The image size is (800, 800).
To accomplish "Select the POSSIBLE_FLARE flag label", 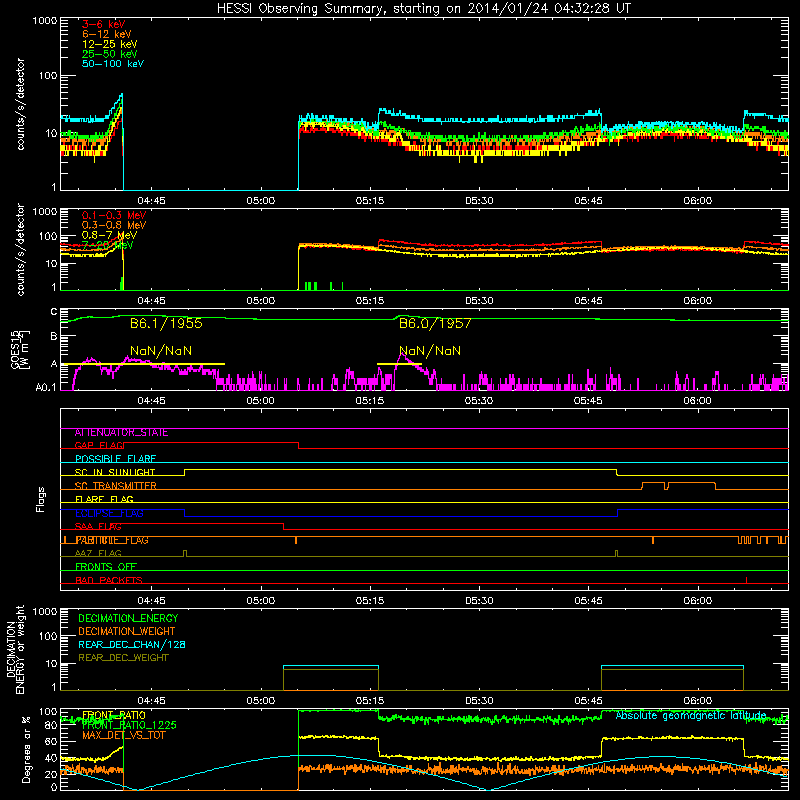I will tap(115, 459).
